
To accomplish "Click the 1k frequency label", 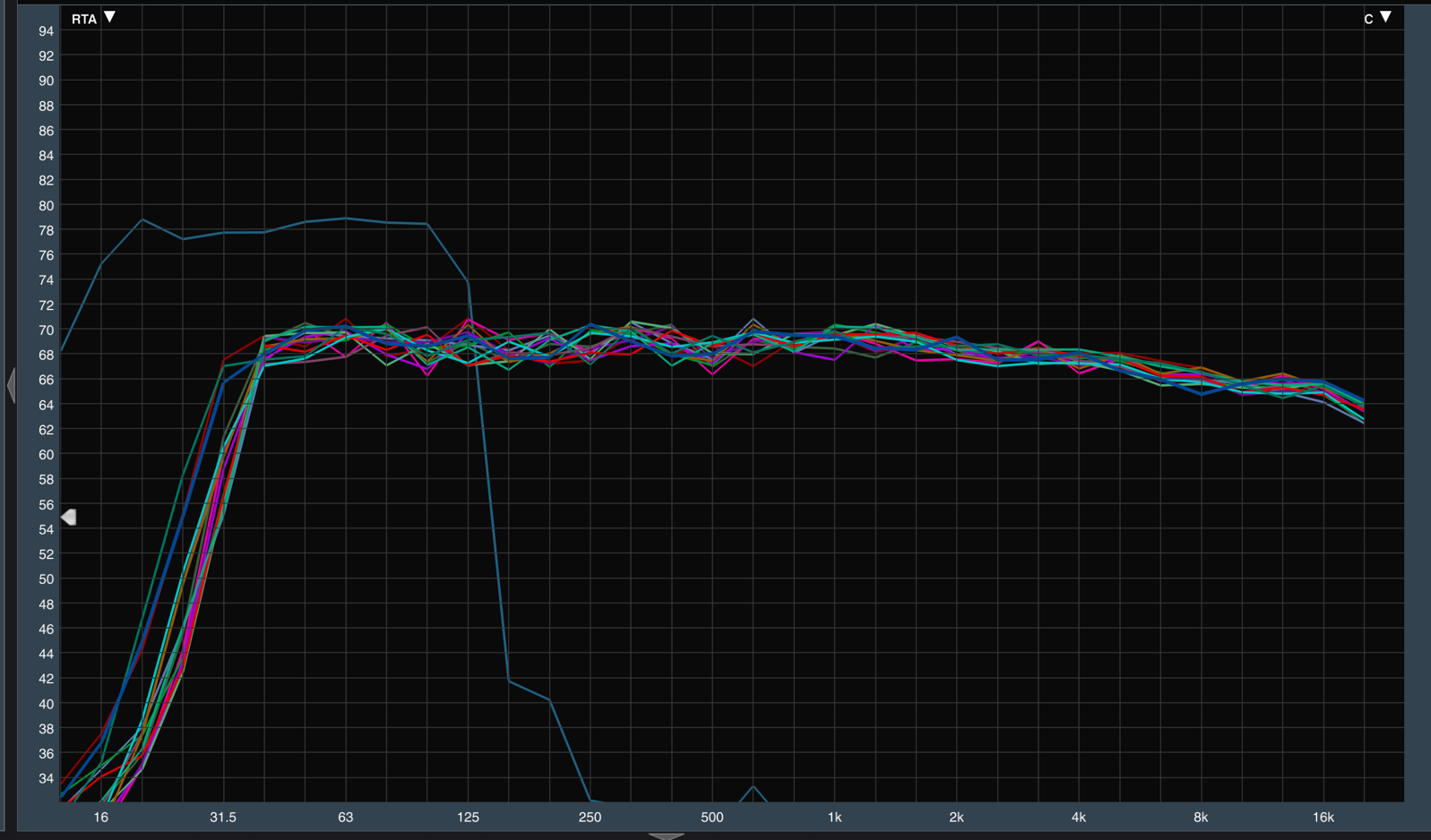I will pos(834,817).
